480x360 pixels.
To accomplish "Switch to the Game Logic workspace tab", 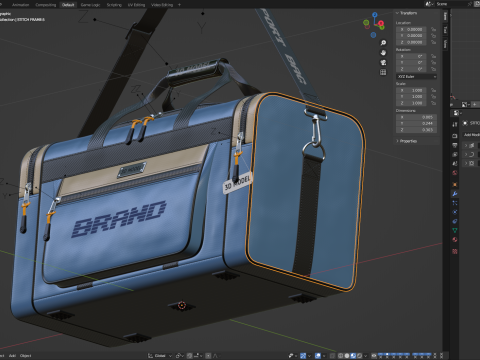I will pyautogui.click(x=90, y=5).
